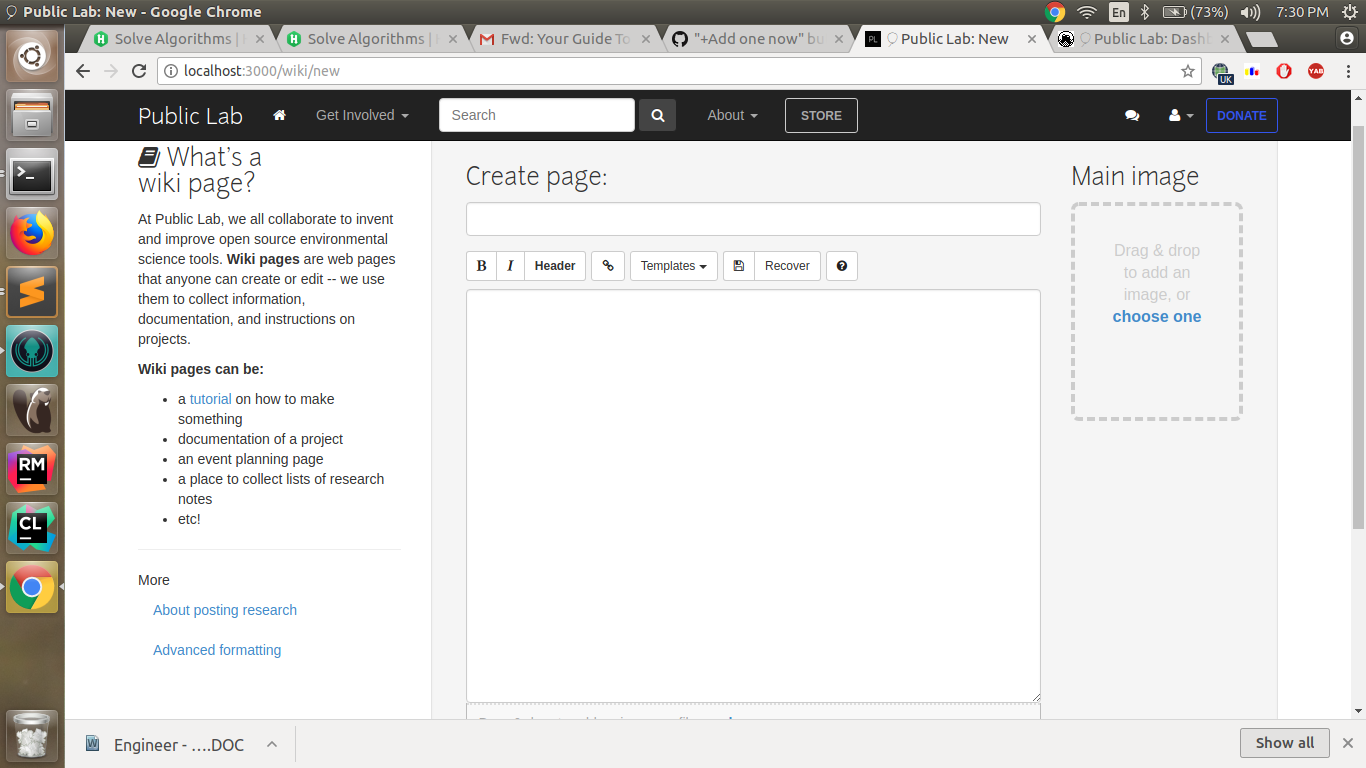Viewport: 1366px width, 768px height.
Task: Open Ubuntu dash search launcher
Action: coord(32,57)
